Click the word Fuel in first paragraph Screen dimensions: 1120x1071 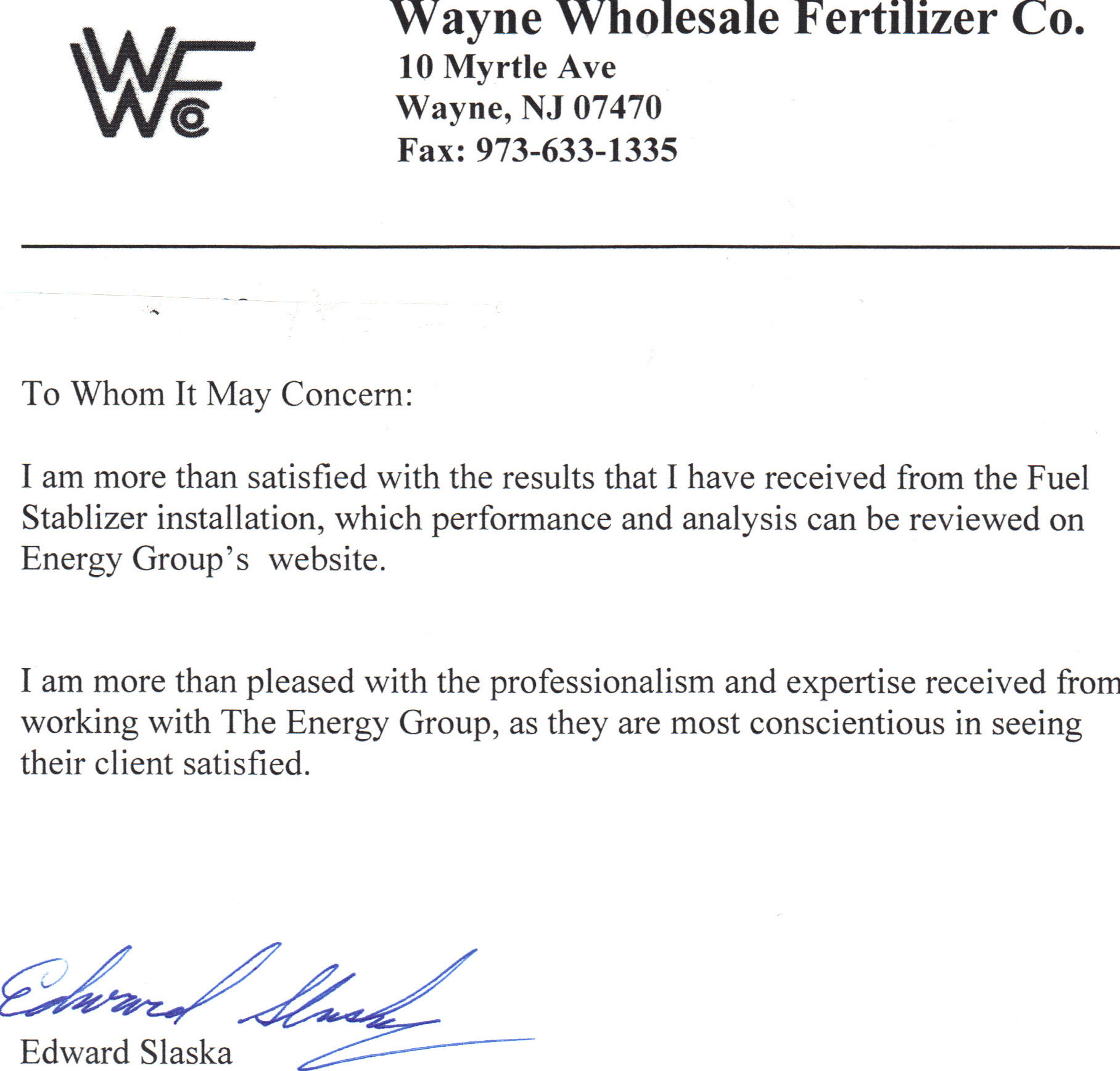coord(1057,478)
